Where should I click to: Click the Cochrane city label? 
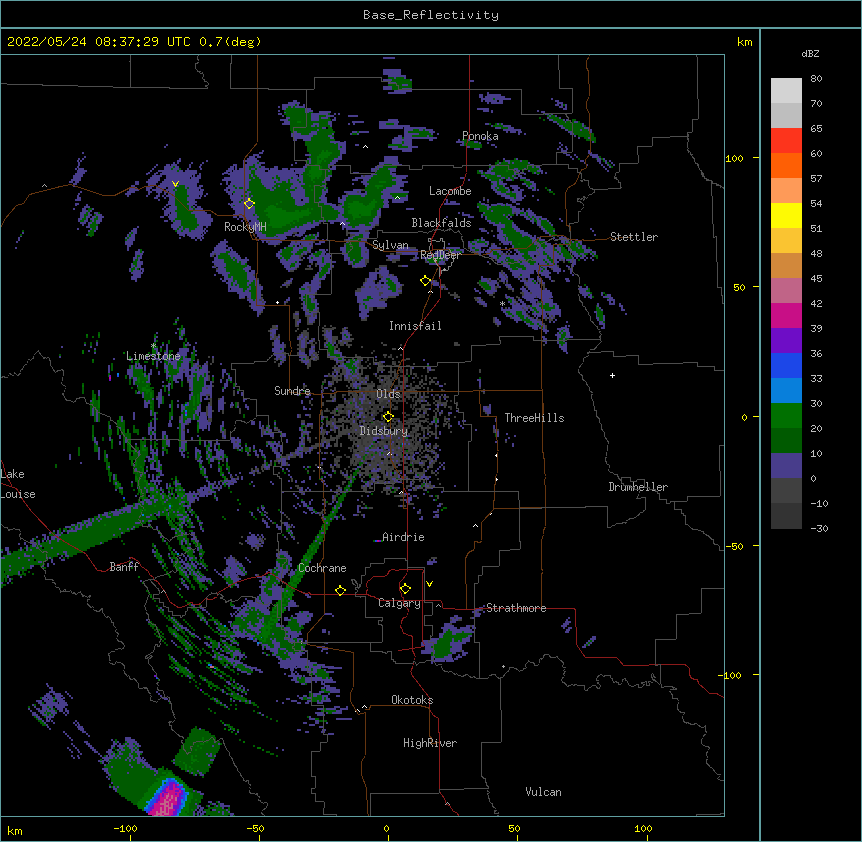click(x=322, y=568)
